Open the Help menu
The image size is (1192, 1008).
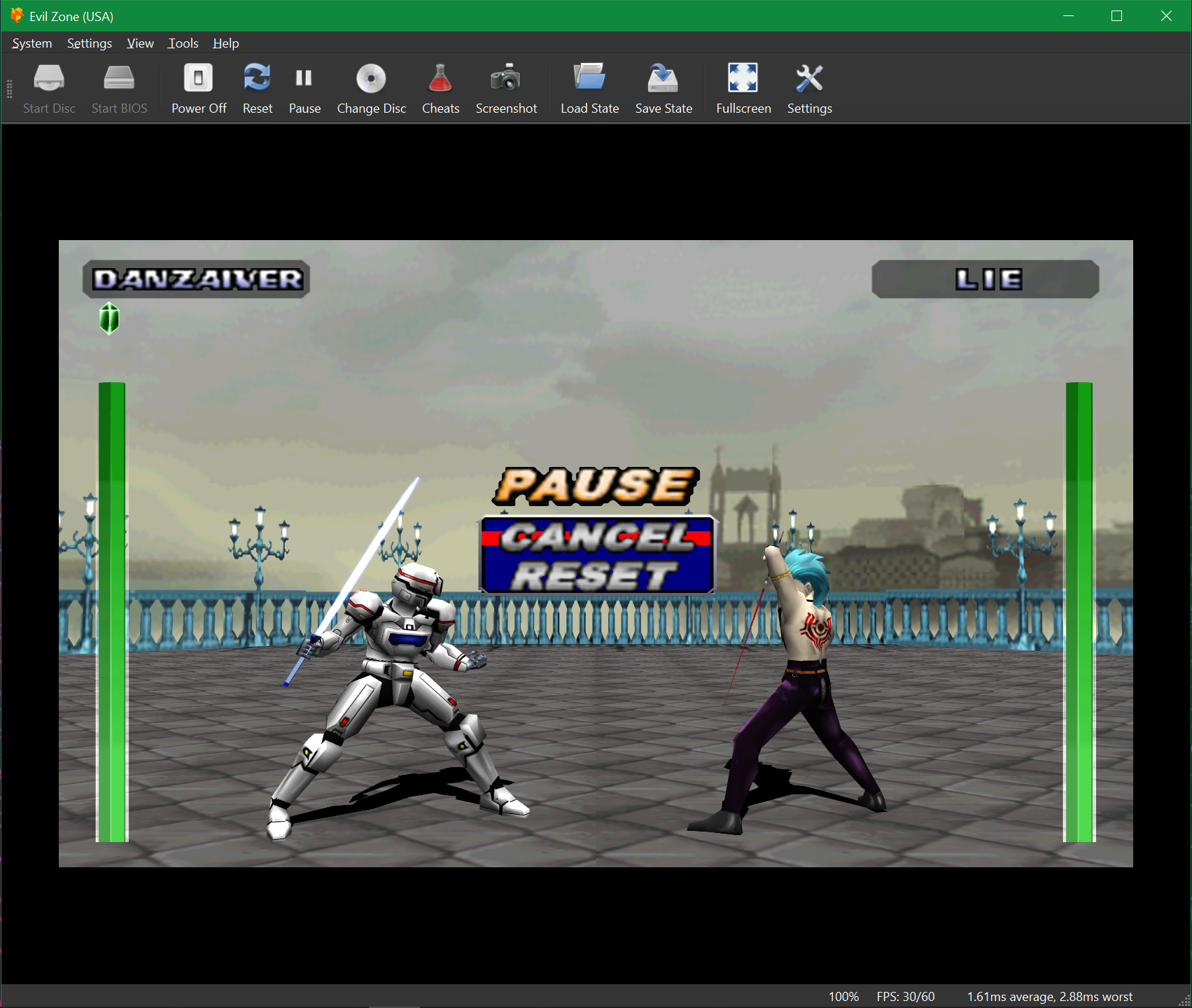[x=226, y=43]
